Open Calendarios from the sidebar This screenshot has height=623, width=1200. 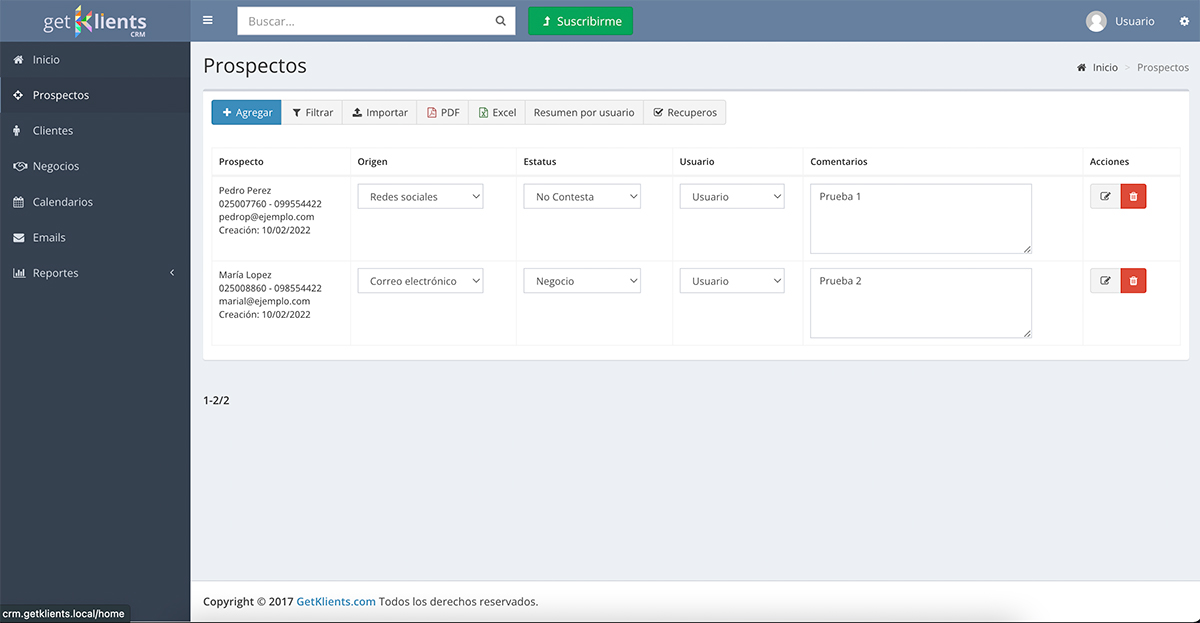pos(62,202)
